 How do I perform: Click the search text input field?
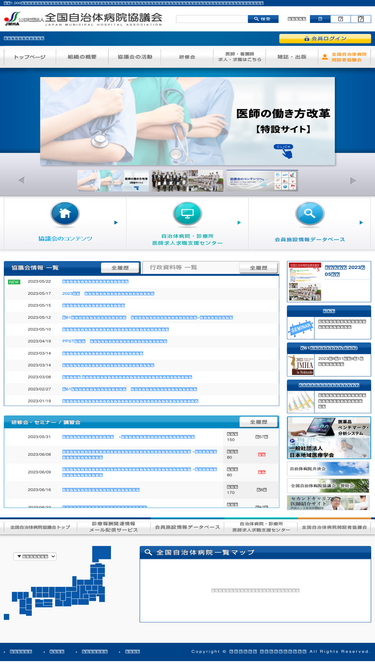tap(212, 19)
